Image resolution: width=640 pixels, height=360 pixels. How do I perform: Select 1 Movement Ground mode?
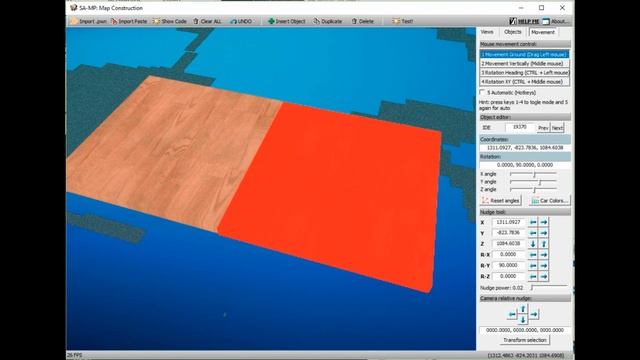tap(524, 54)
